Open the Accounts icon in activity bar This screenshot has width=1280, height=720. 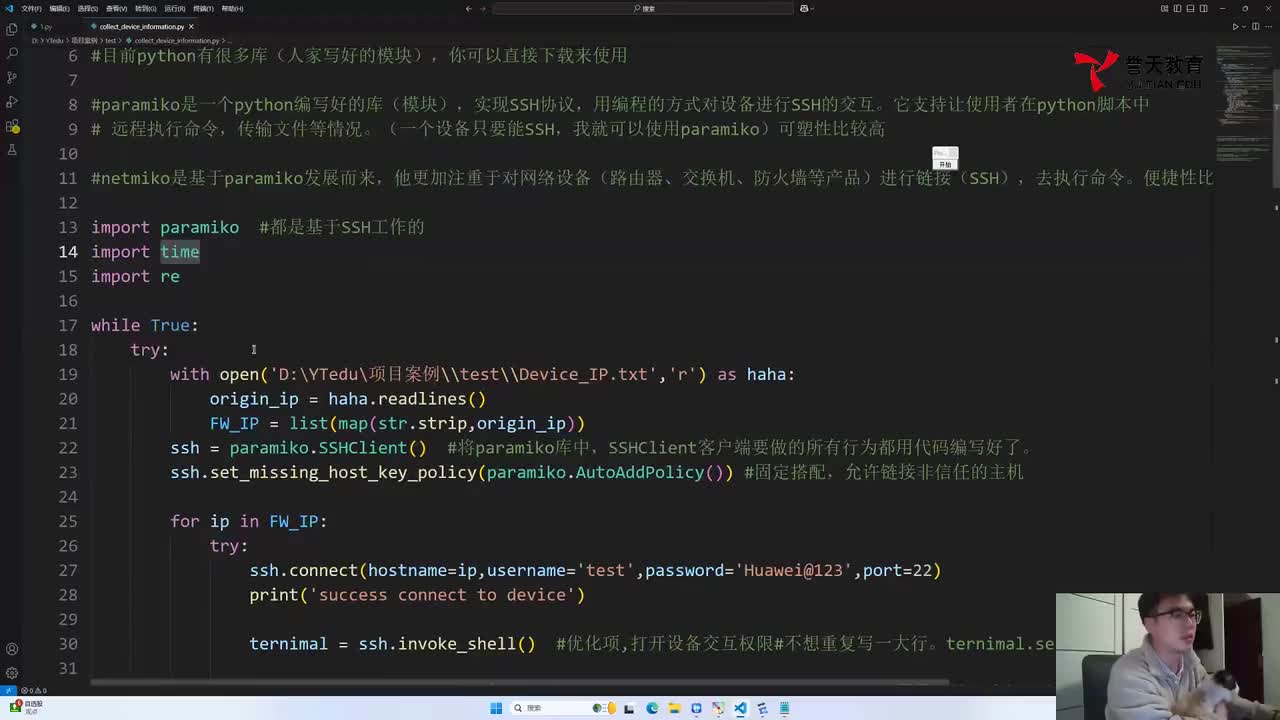coord(12,649)
